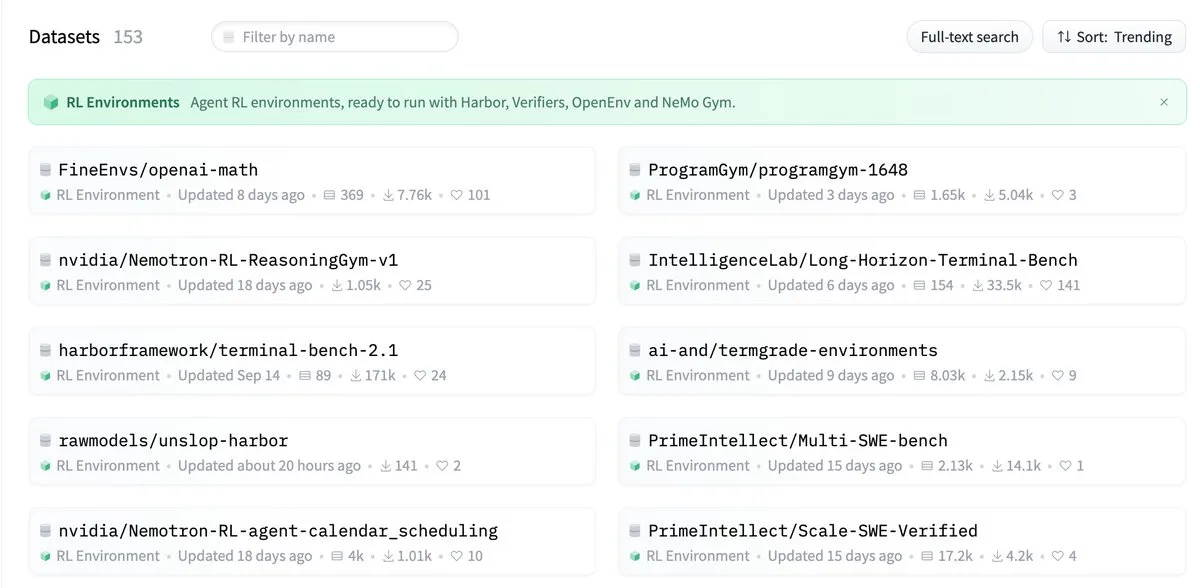Open the nvidia/Nemotron-RL-ReasoningGym-v1 dataset
1200x588 pixels.
tap(228, 260)
